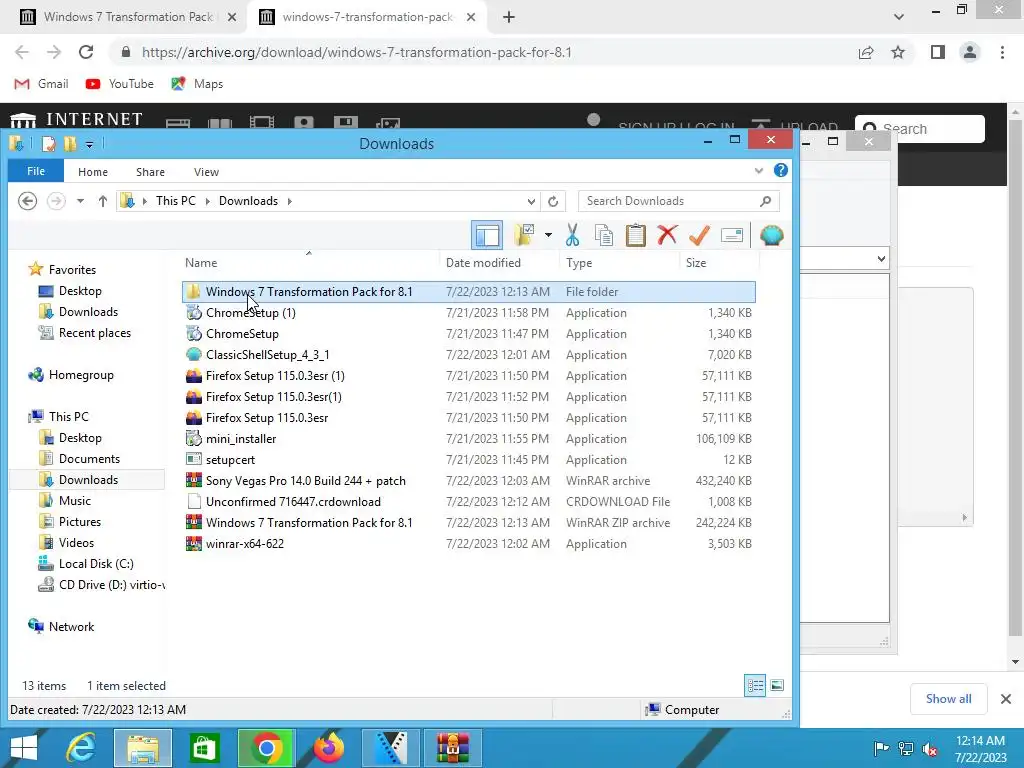Select Windows 7 Transformation Pack ZIP archive
The image size is (1024, 768).
468,522
